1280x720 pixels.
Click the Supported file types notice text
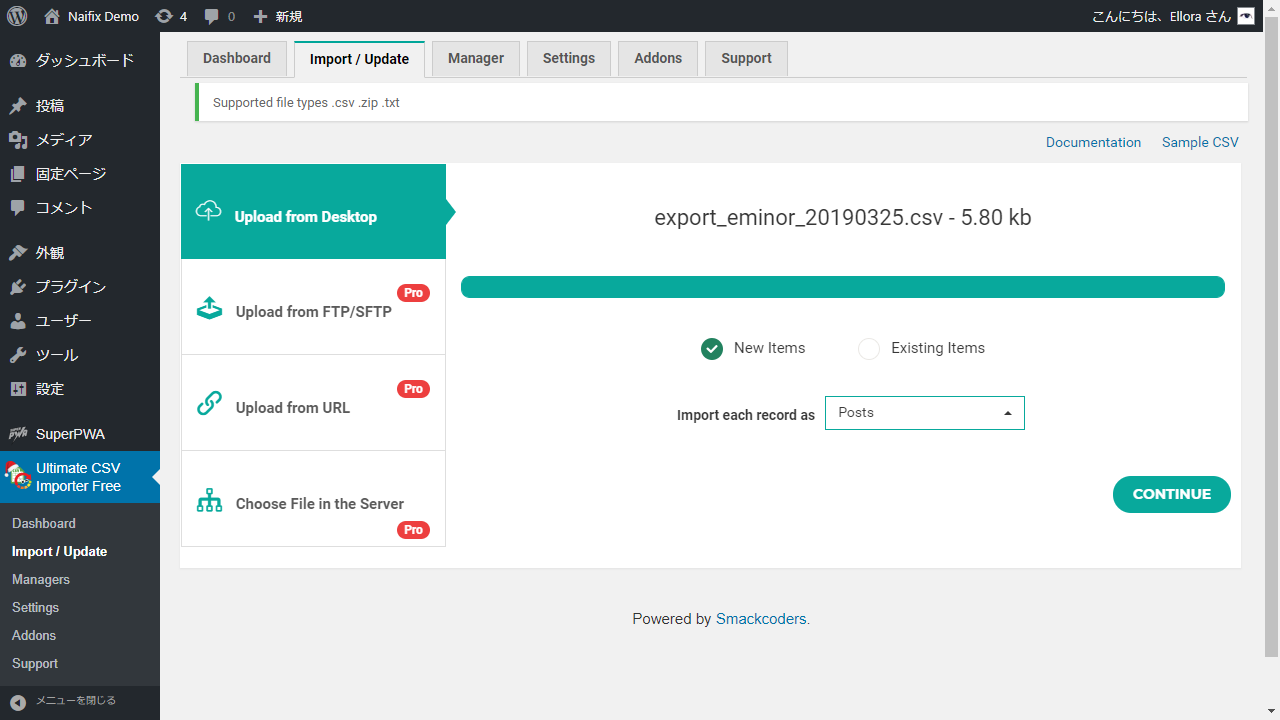[x=306, y=102]
